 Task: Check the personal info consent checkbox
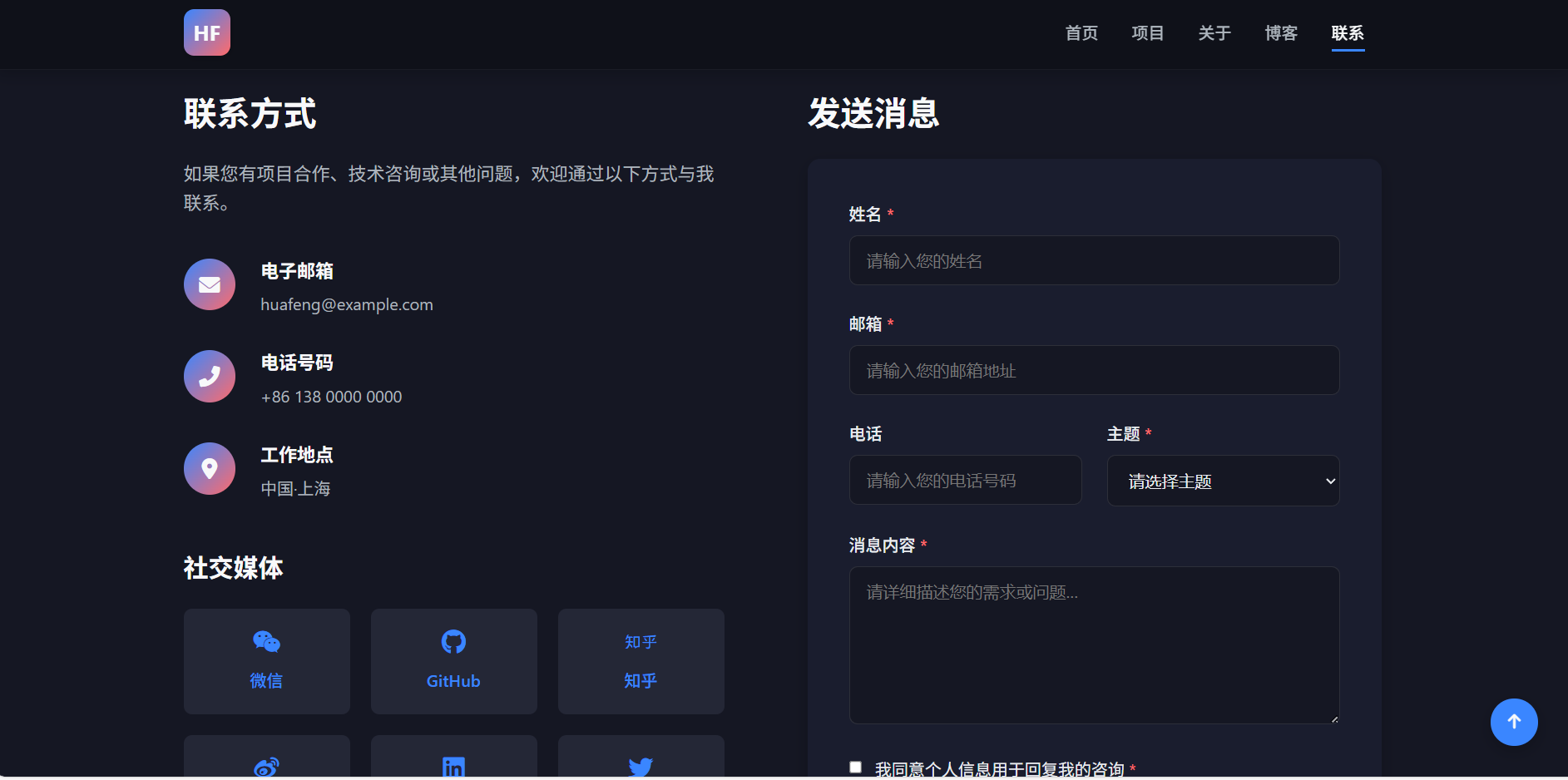coord(855,767)
